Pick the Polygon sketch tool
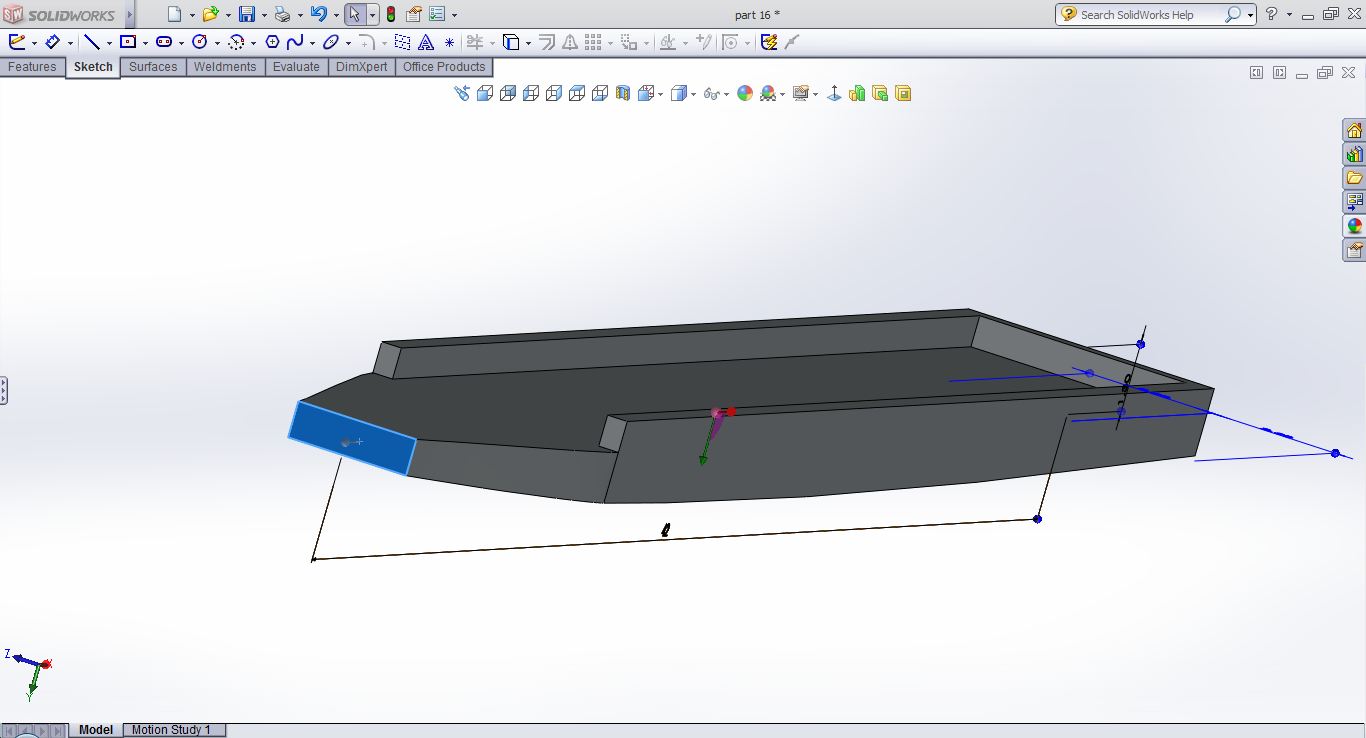This screenshot has width=1366, height=738. click(x=272, y=42)
